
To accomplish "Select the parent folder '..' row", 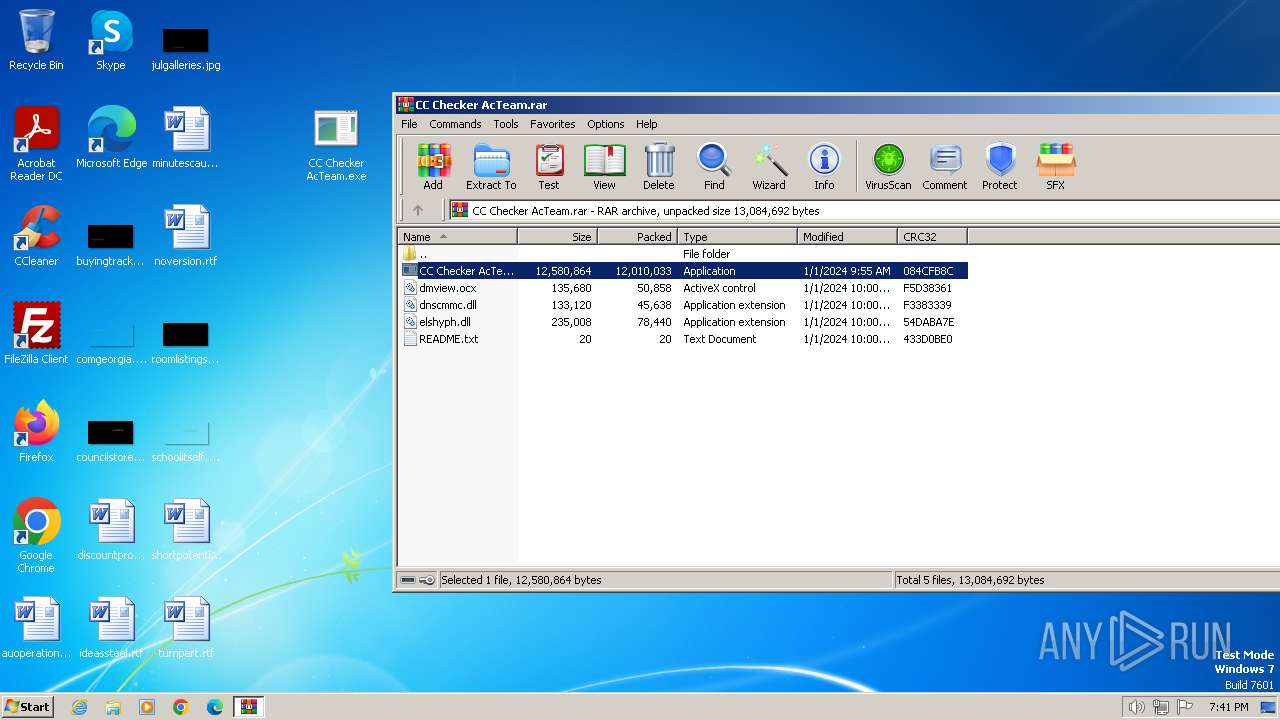I will click(x=683, y=254).
